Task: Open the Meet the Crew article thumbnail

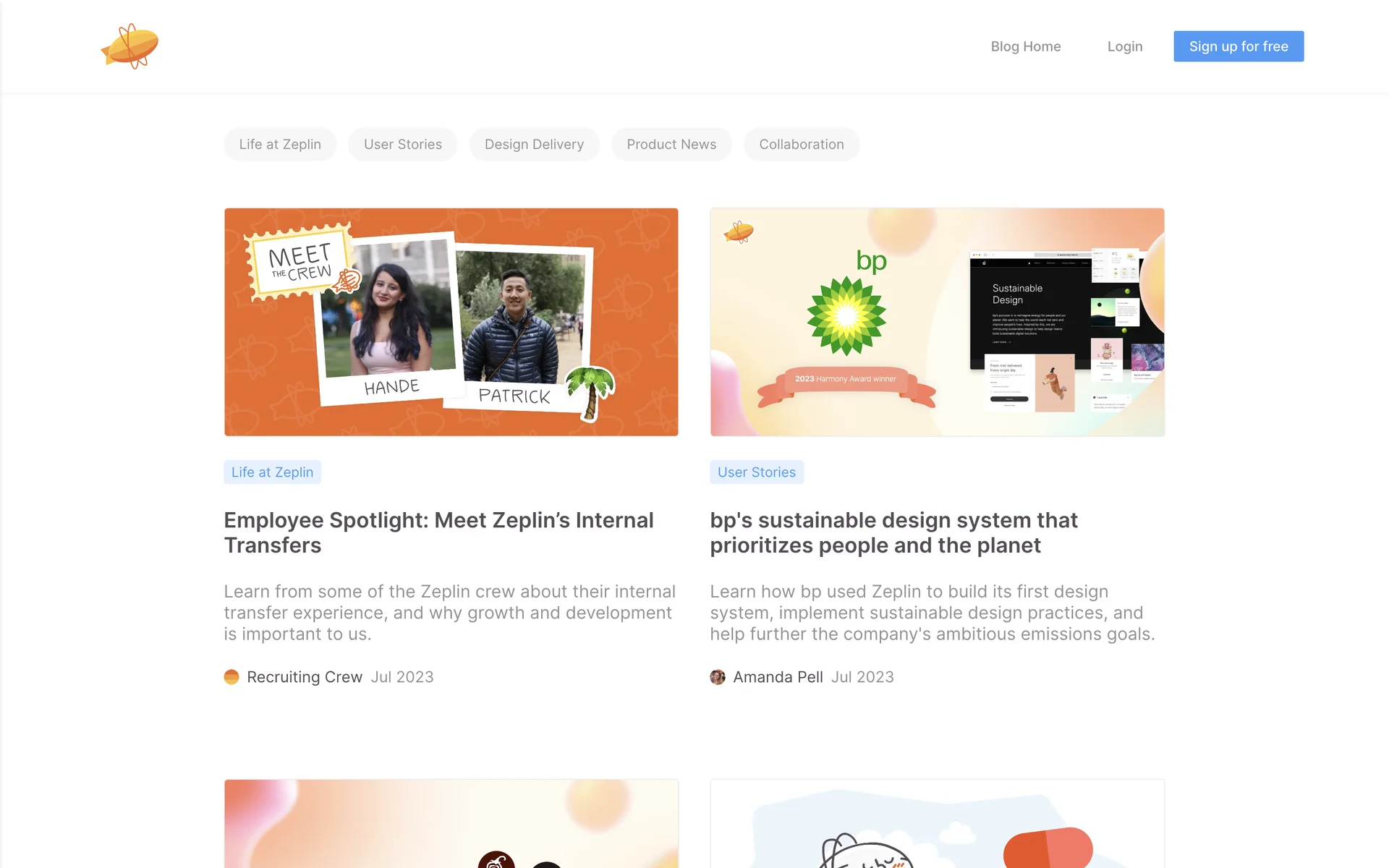Action: pos(451,322)
